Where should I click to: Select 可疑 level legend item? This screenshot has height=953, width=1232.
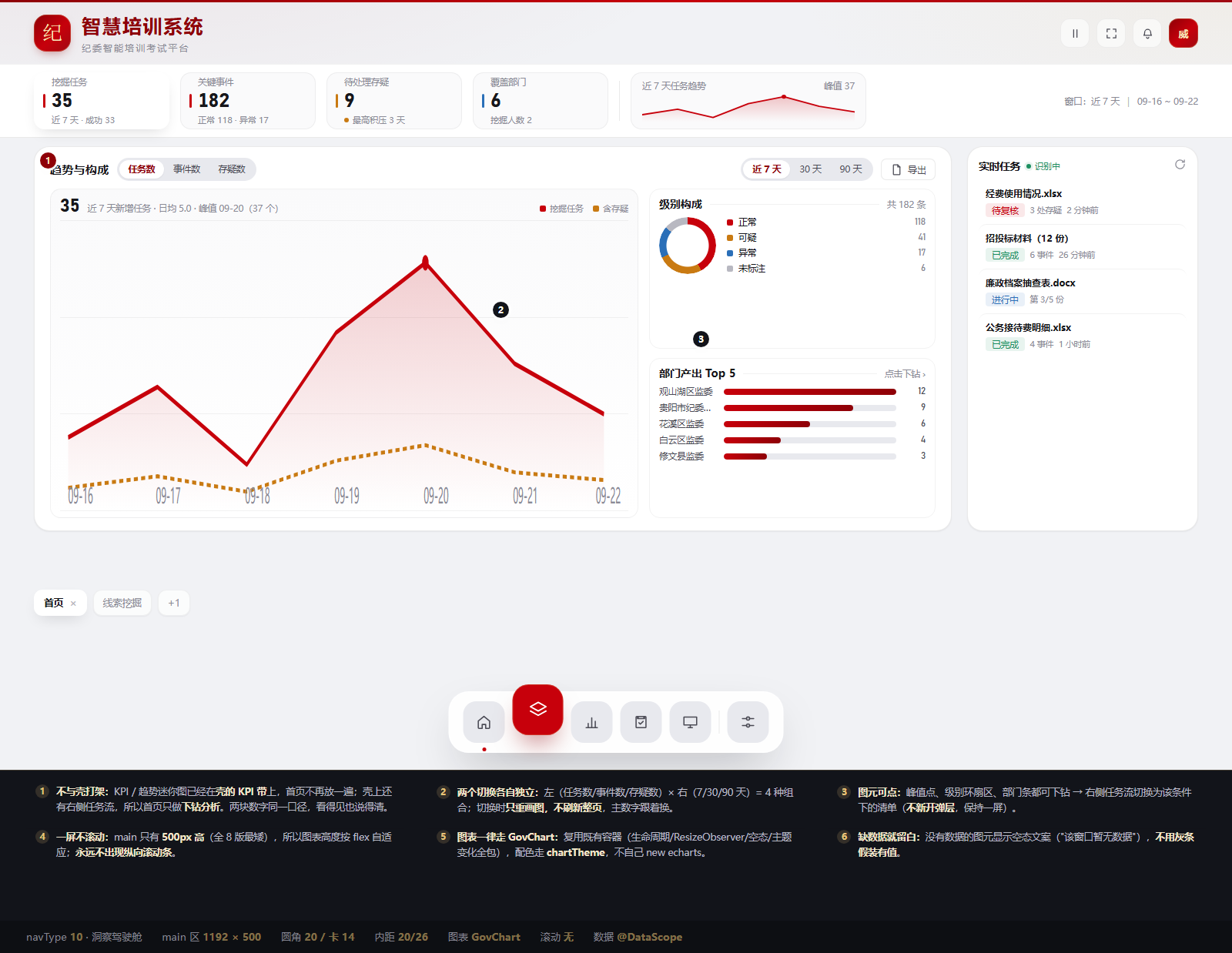(x=826, y=237)
